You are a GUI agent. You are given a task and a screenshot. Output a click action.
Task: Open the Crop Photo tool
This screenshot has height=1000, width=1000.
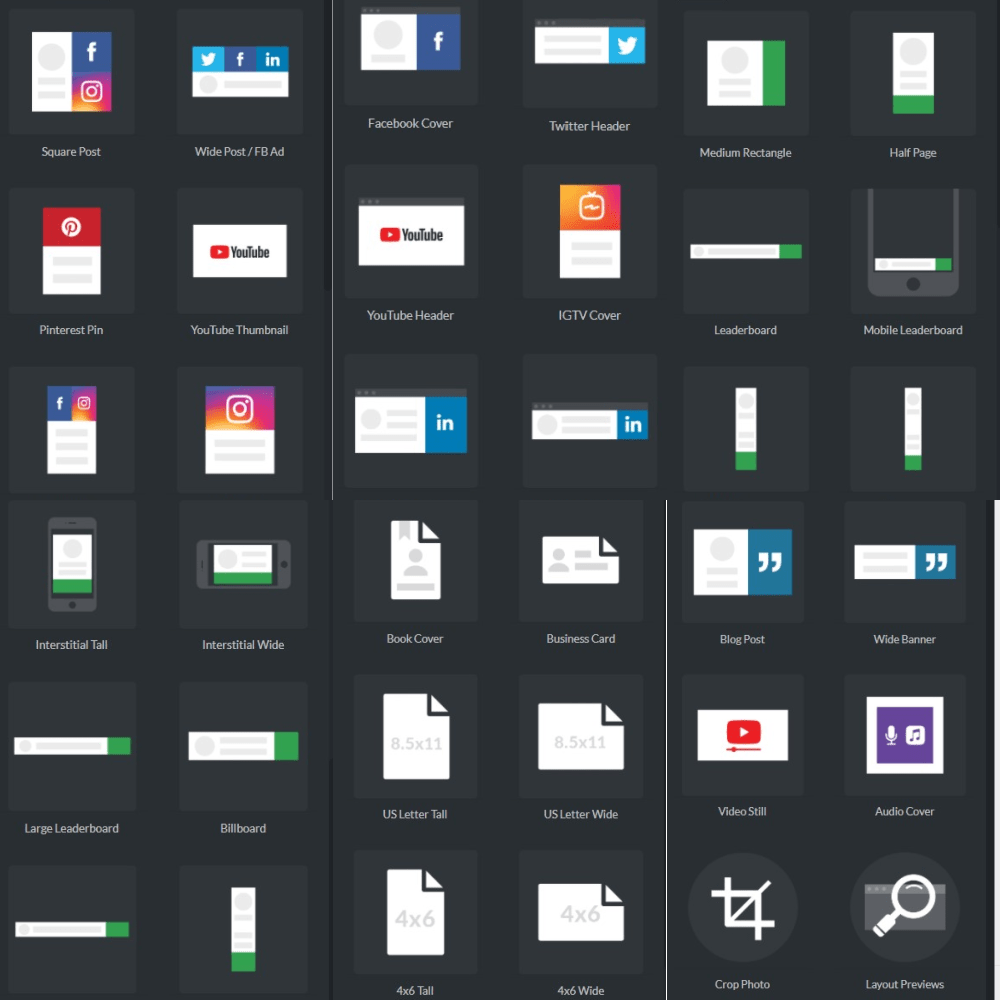click(742, 908)
